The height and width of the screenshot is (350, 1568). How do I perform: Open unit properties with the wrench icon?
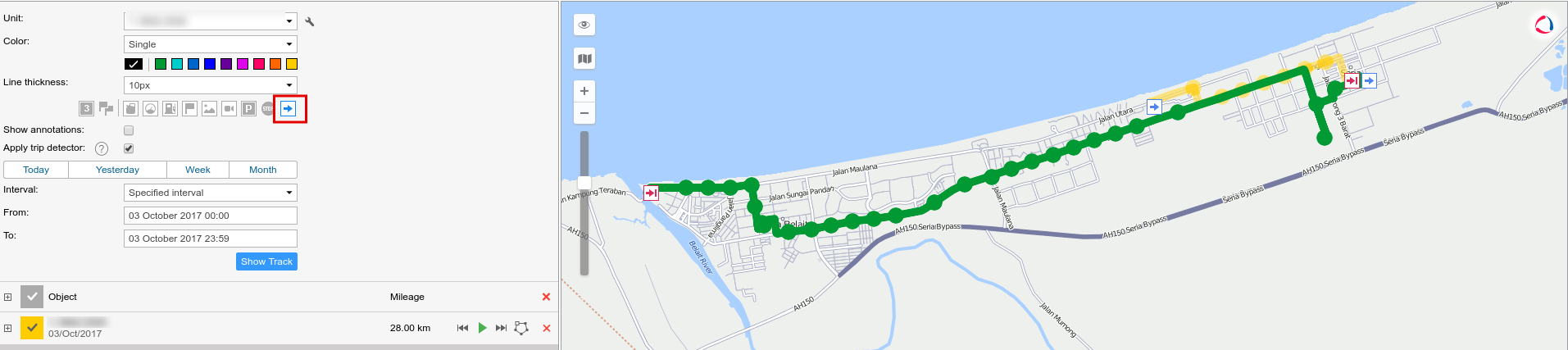[309, 21]
